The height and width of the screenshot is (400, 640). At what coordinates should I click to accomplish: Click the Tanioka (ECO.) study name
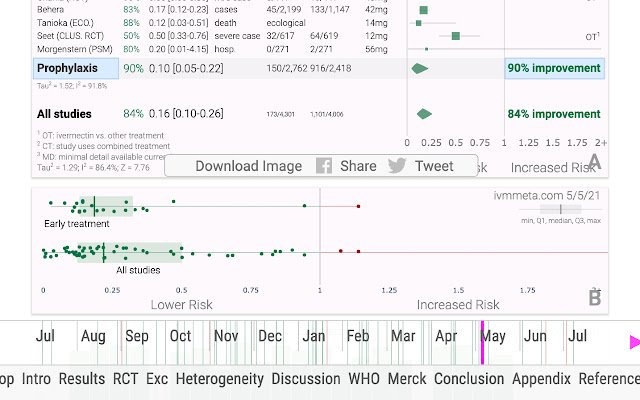tap(65, 23)
